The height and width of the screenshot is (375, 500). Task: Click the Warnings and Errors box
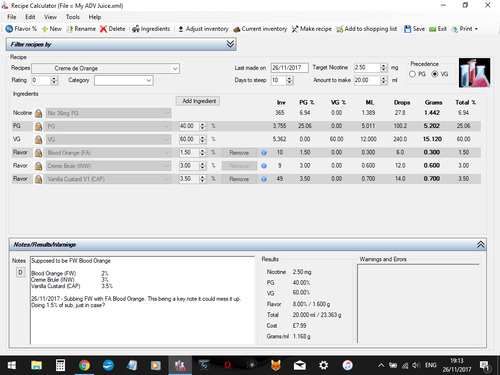coord(419,303)
